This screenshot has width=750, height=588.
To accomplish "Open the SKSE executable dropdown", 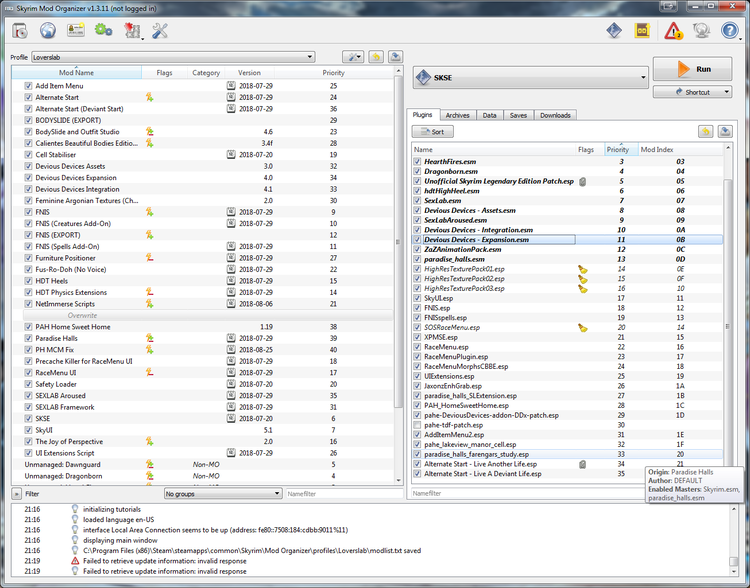I will [x=530, y=78].
